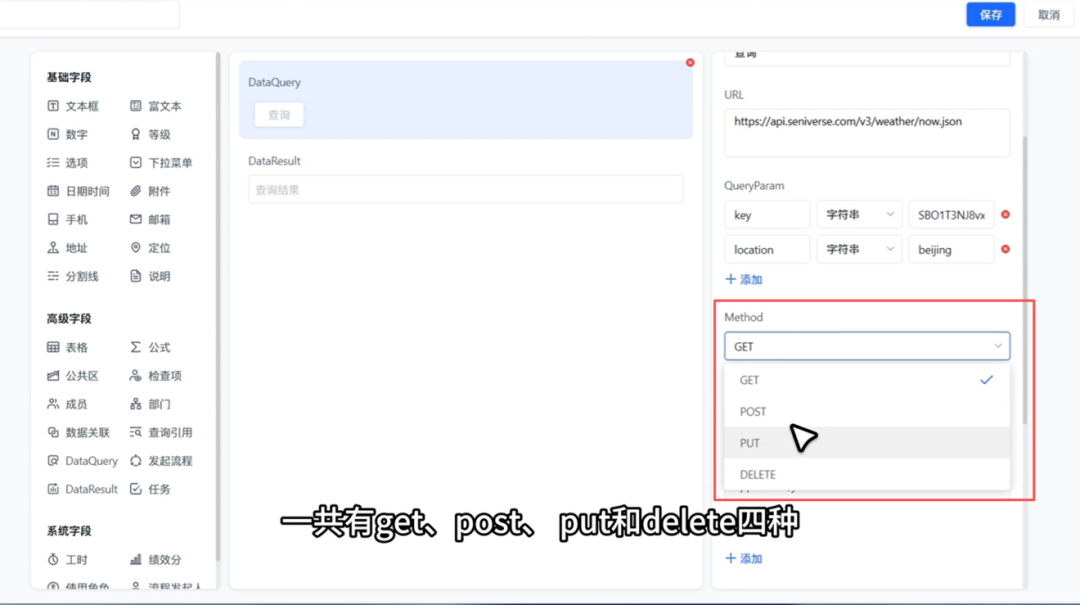The width and height of the screenshot is (1080, 605).
Task: Edit the beijing value field
Action: click(951, 249)
